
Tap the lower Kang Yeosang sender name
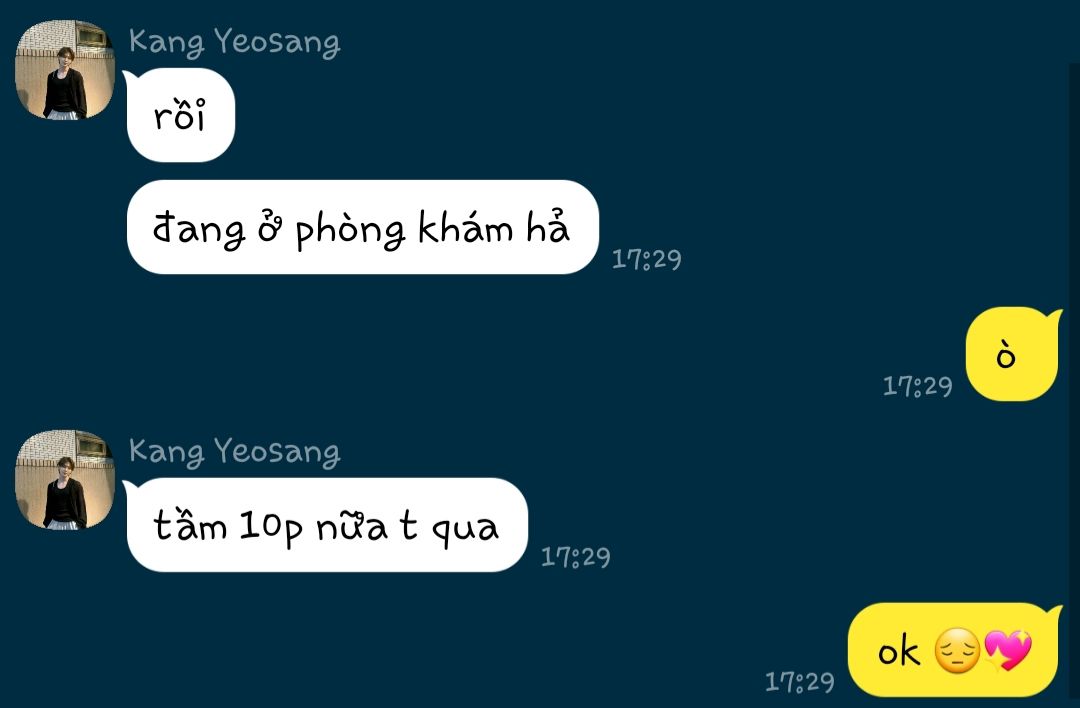[x=234, y=452]
